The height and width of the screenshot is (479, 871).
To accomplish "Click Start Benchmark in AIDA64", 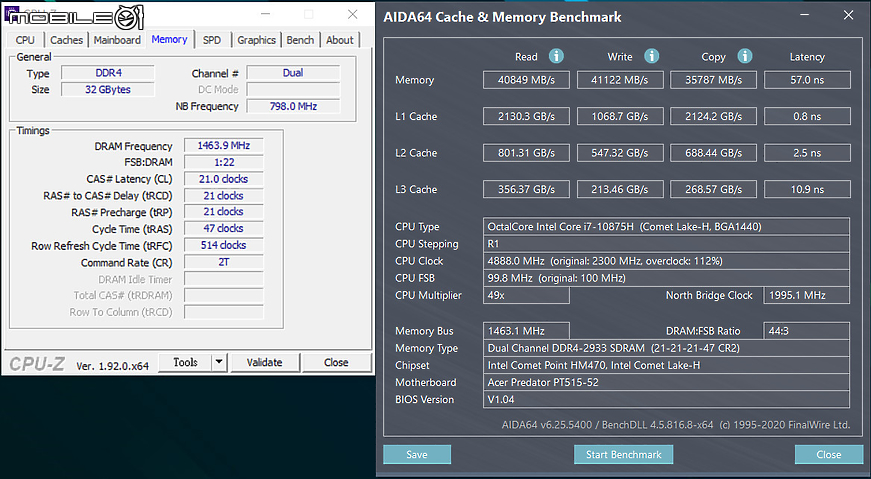I will click(x=623, y=455).
